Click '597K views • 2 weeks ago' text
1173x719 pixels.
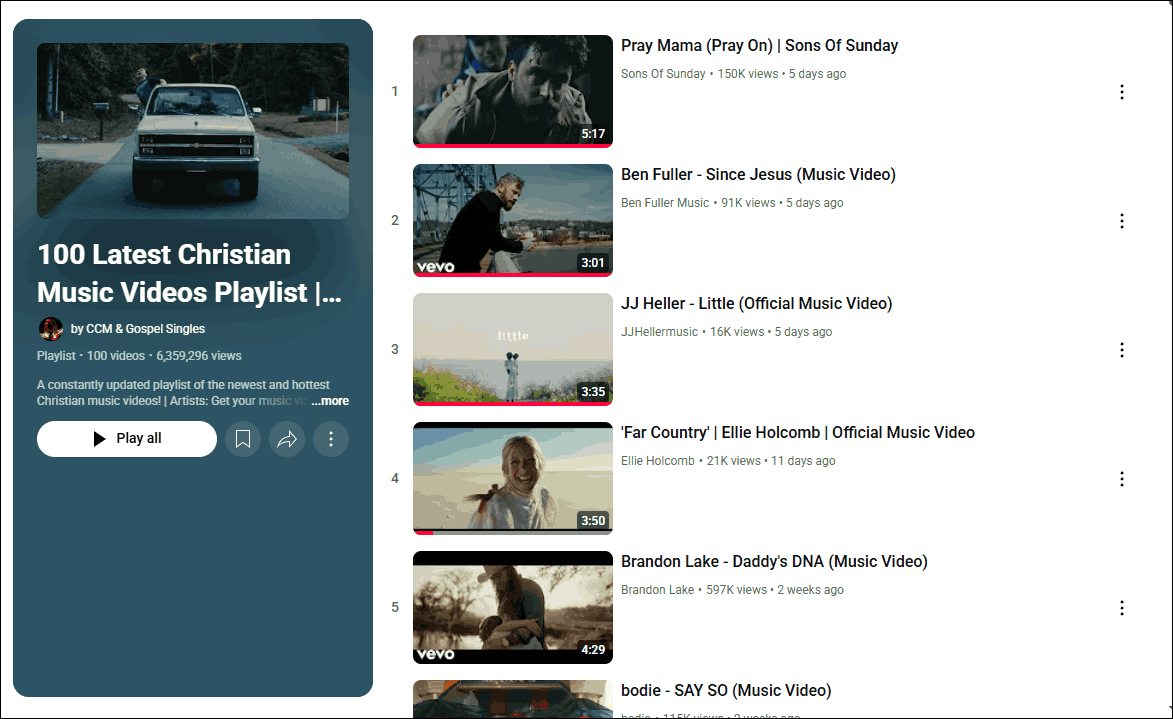pyautogui.click(x=775, y=590)
